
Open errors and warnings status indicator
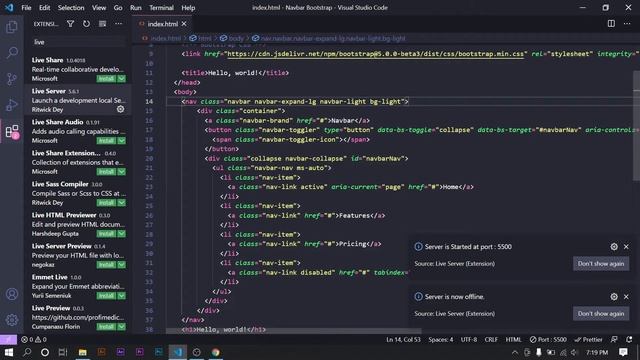(33, 340)
